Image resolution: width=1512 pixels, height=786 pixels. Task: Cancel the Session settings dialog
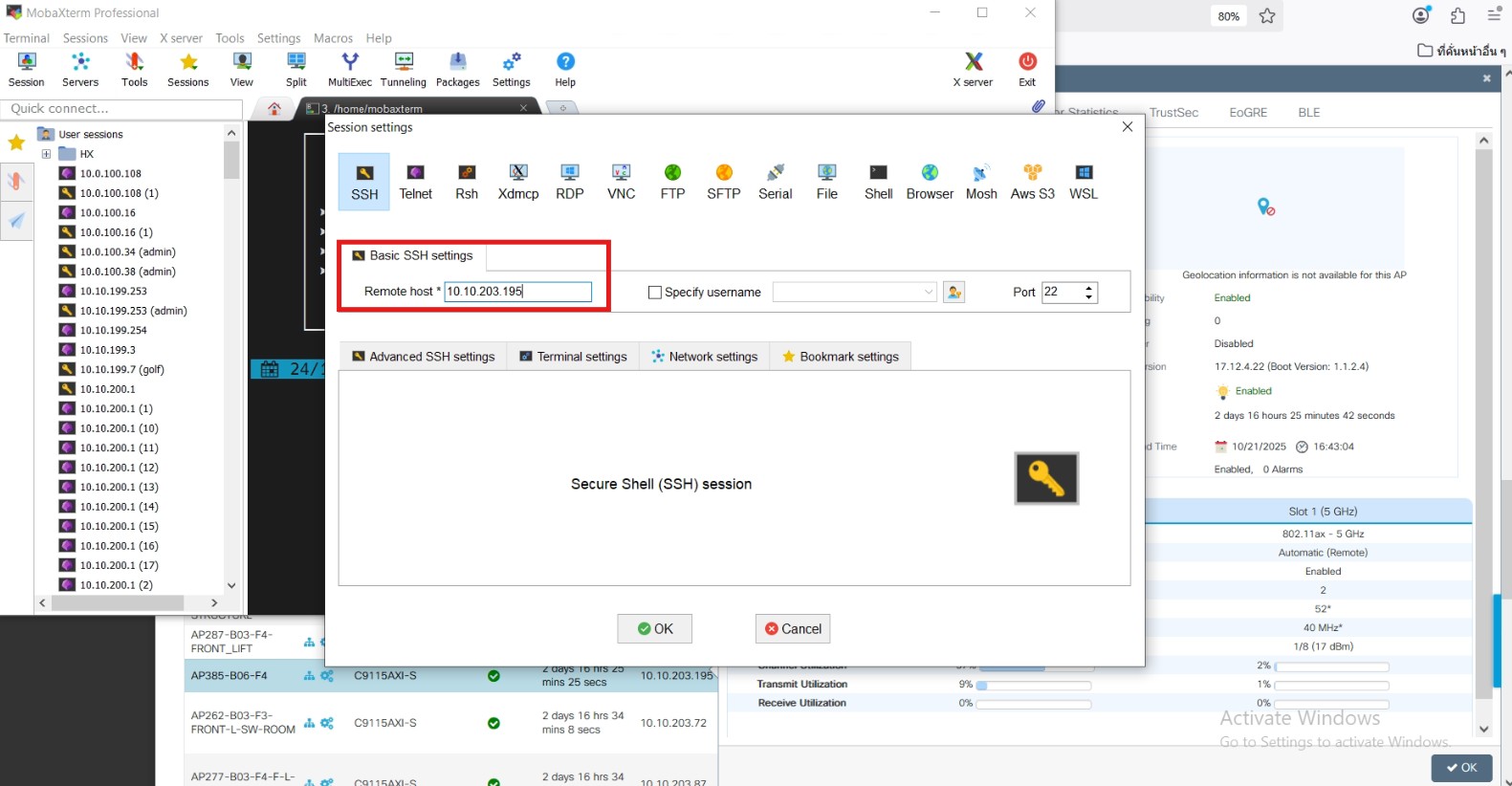pyautogui.click(x=792, y=629)
